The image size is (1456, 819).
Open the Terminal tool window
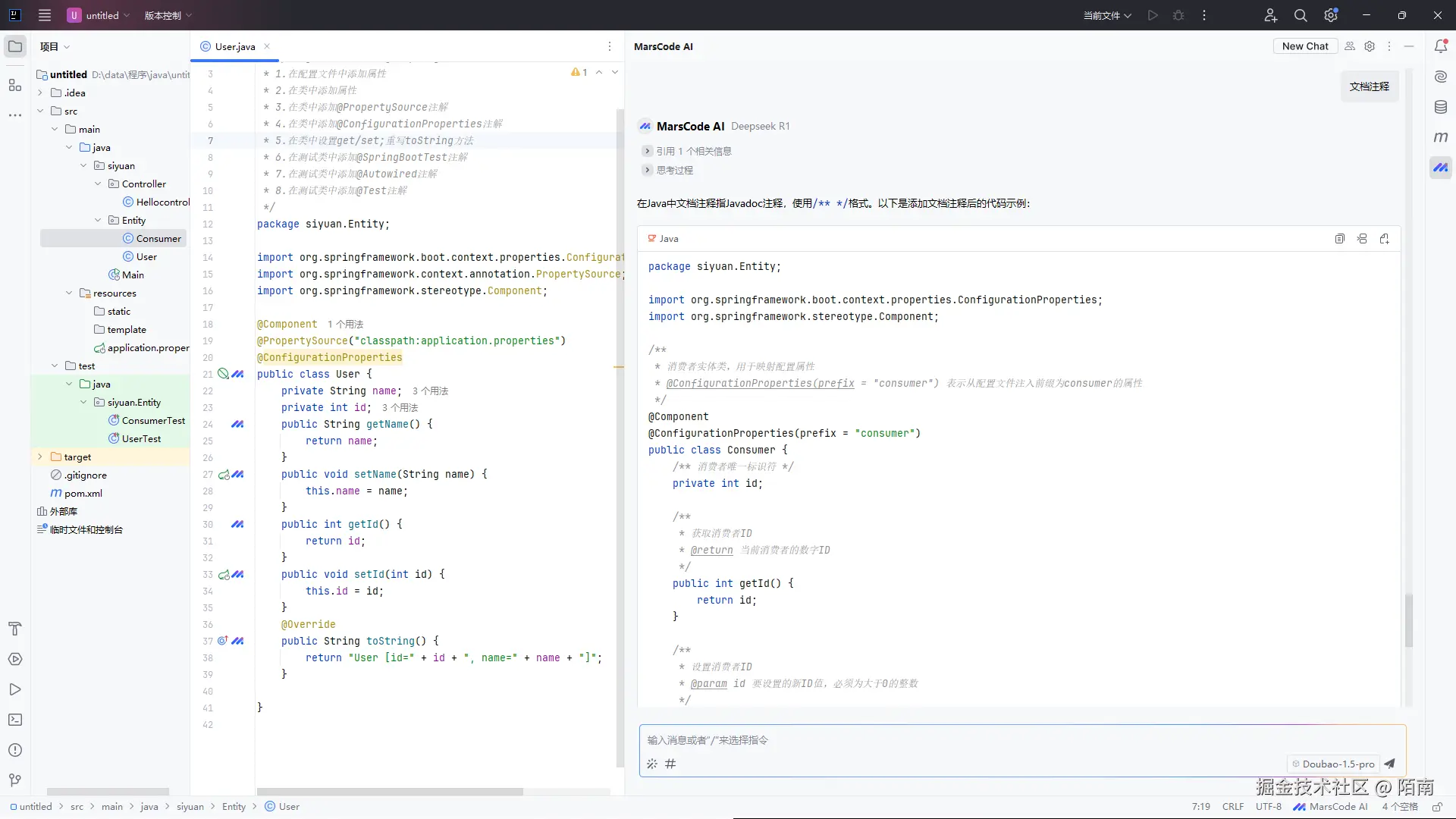[15, 720]
